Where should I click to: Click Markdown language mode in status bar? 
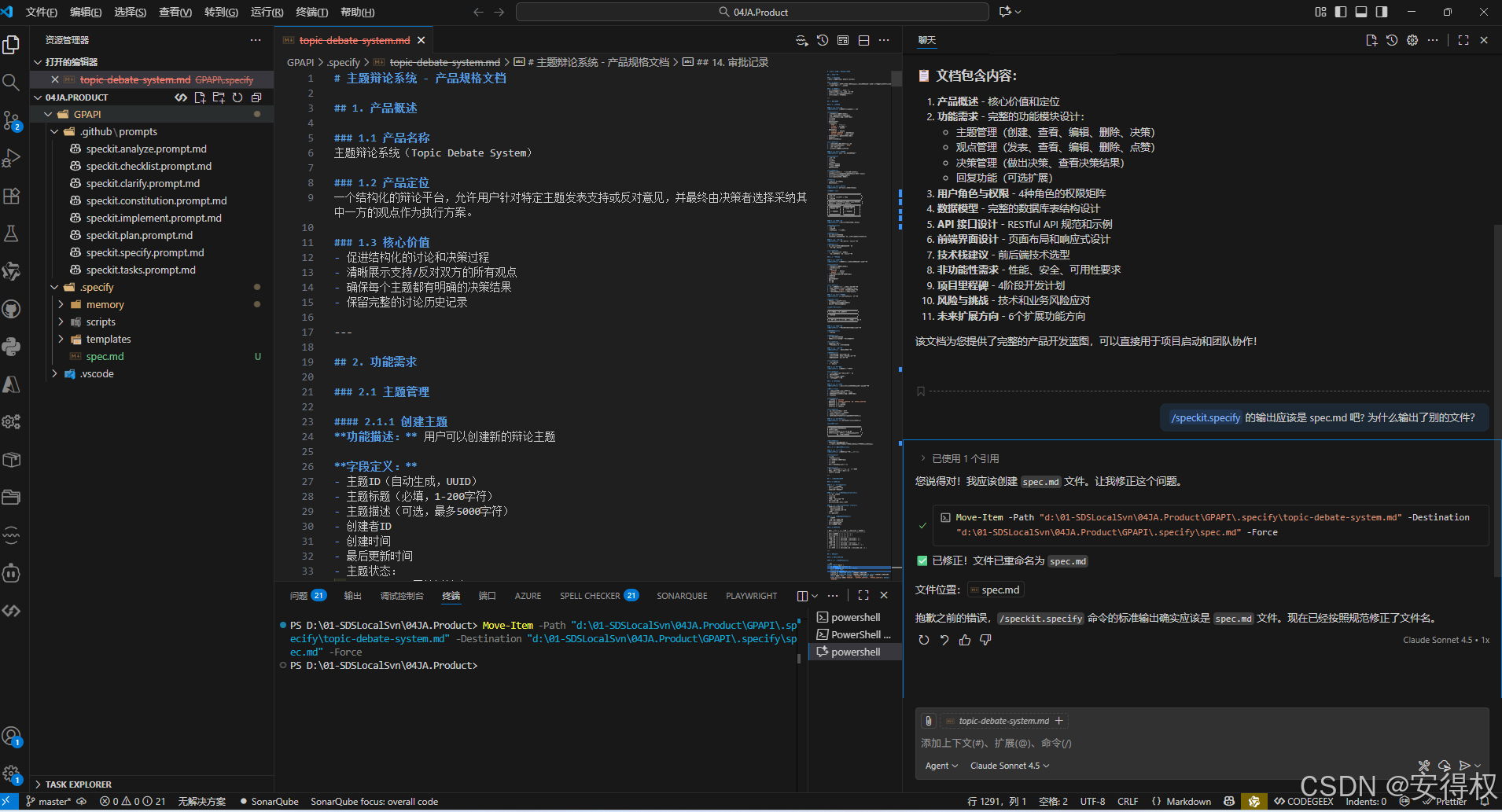(x=1181, y=802)
